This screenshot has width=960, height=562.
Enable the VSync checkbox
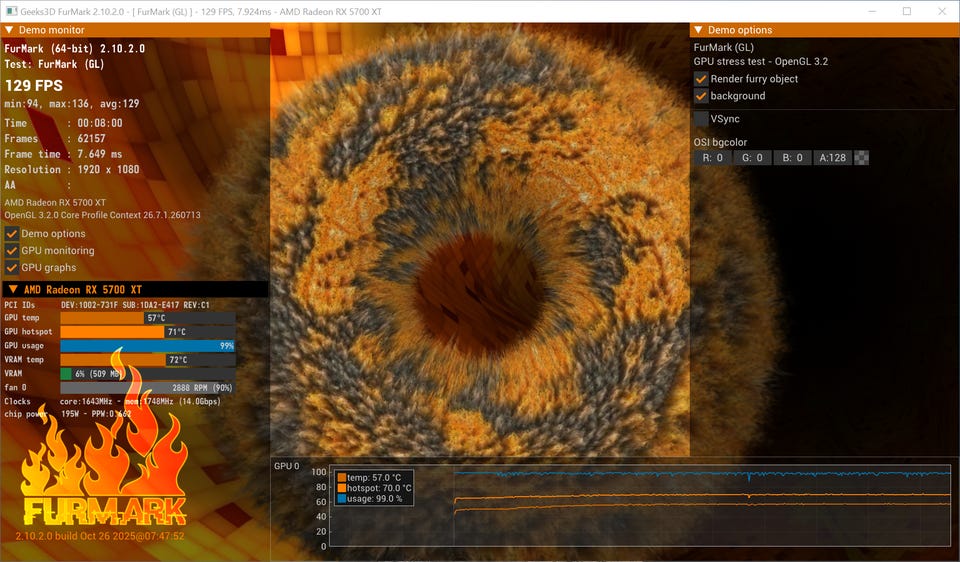click(701, 119)
